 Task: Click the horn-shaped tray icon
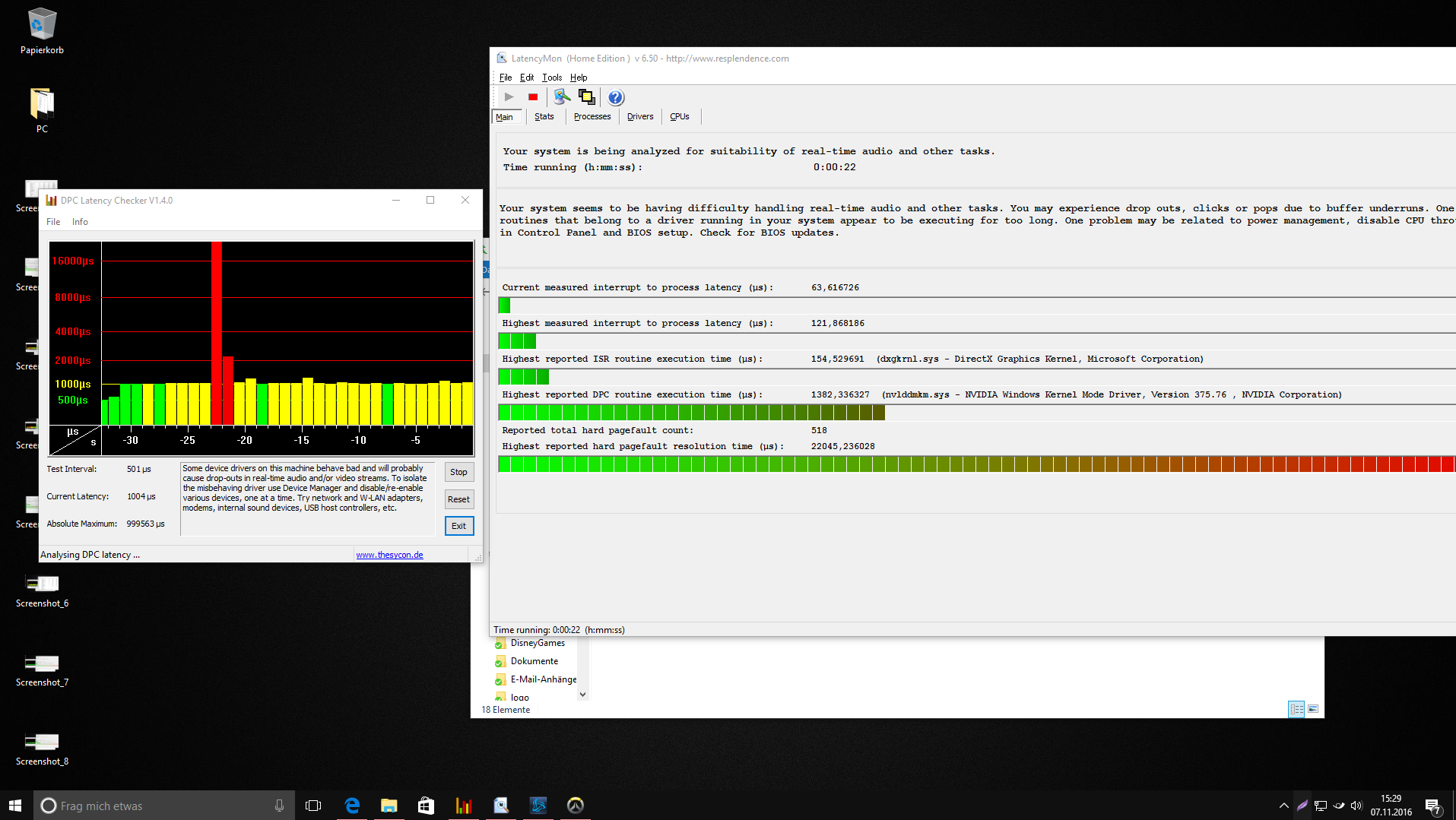coord(1339,806)
